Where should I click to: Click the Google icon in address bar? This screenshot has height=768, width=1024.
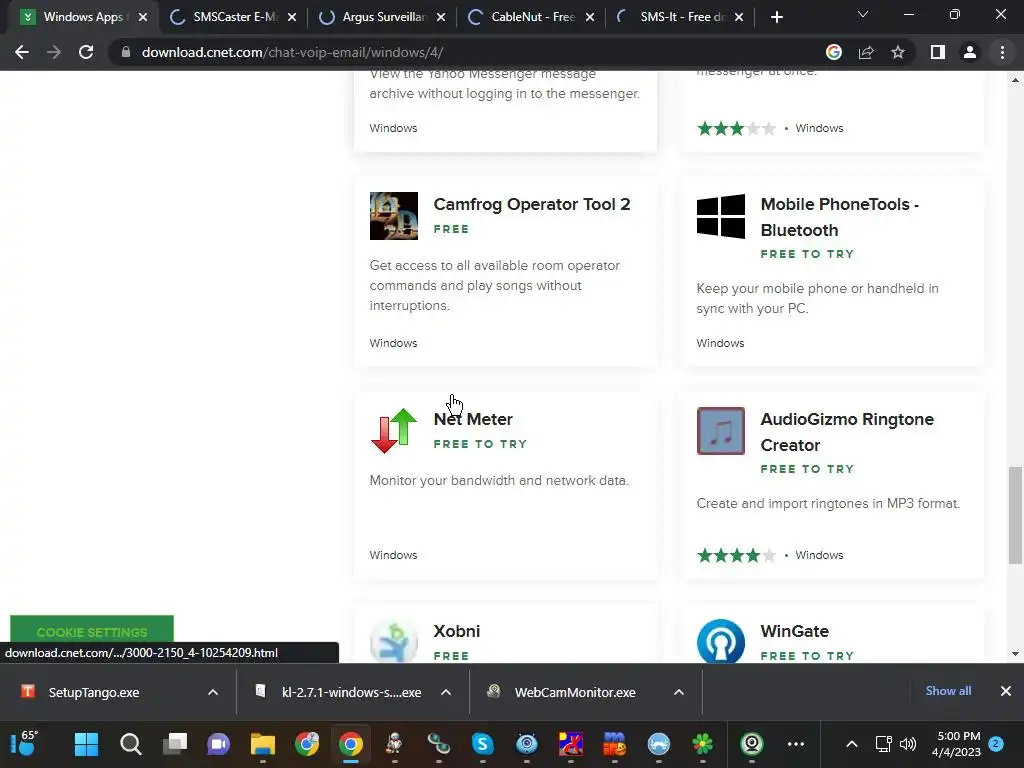tap(834, 52)
